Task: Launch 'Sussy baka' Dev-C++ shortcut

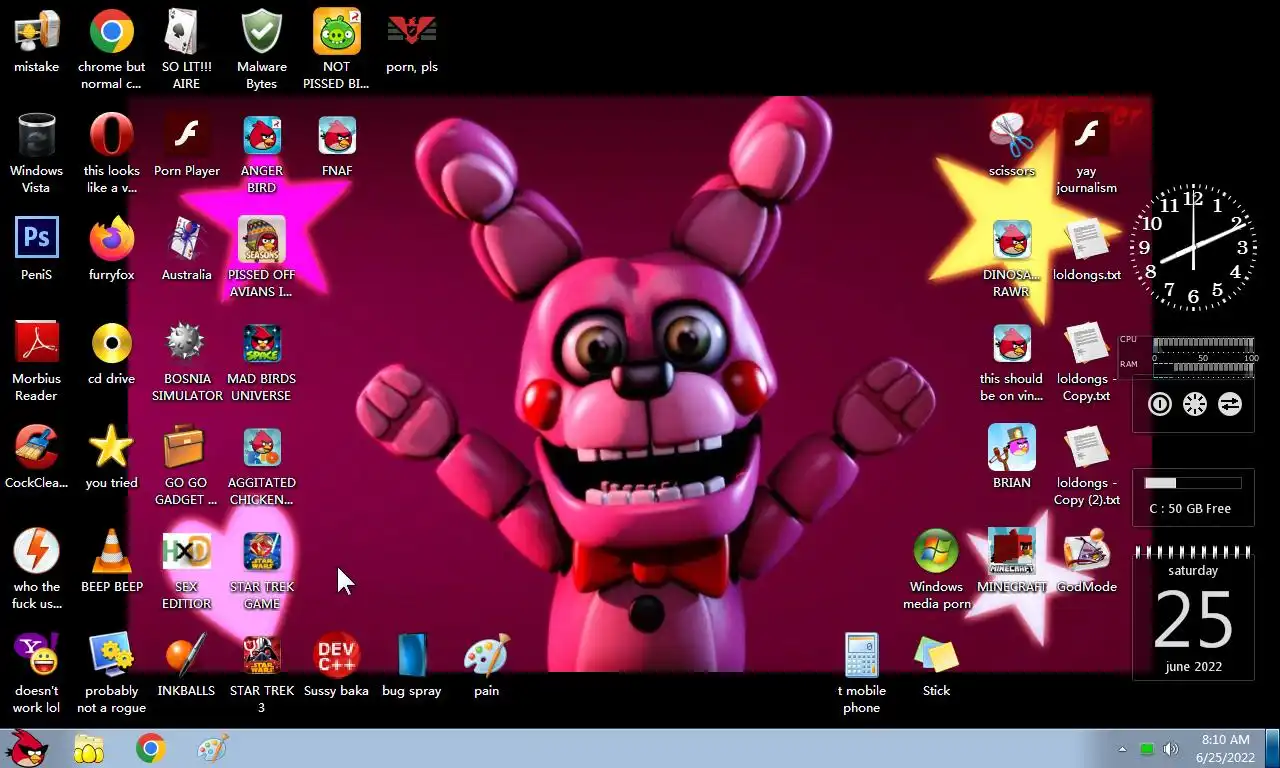Action: click(x=337, y=655)
